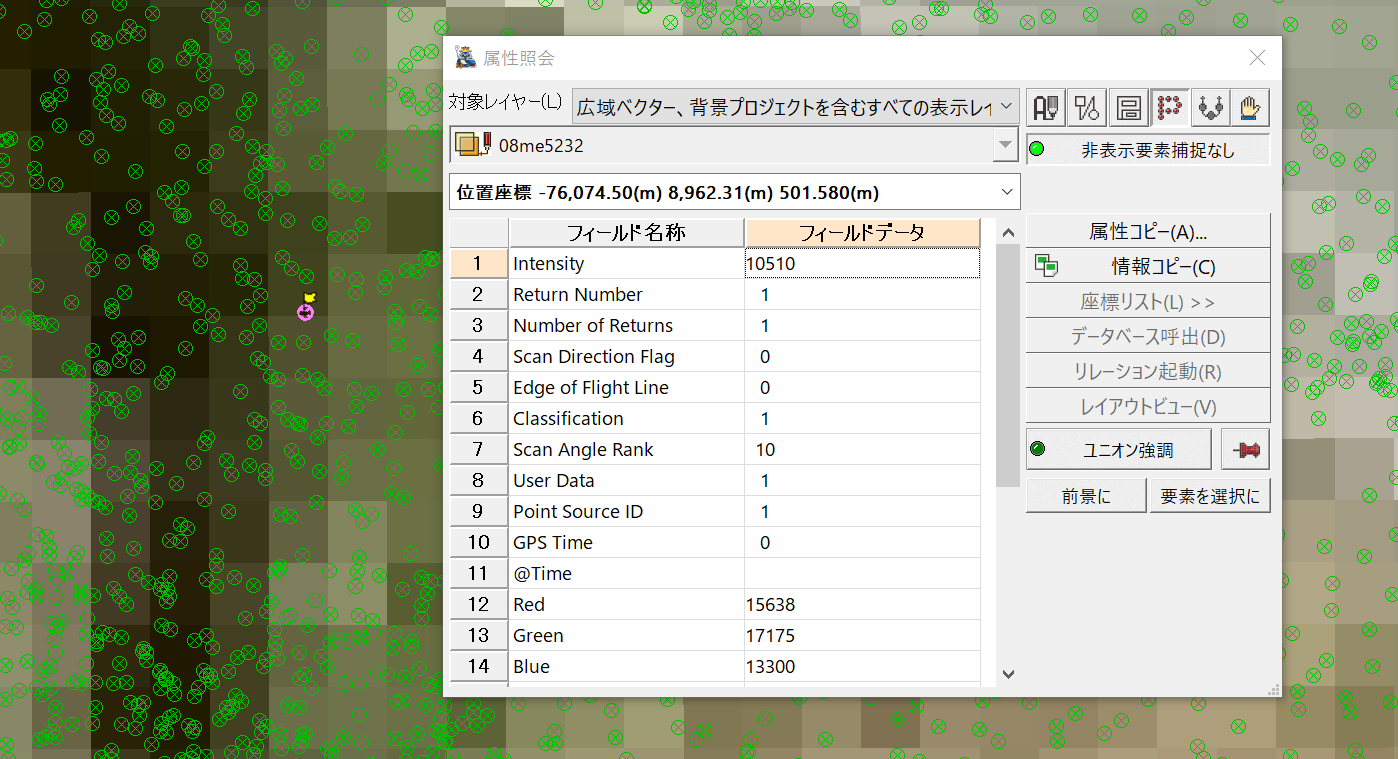Click the データベース呼出(D) button

1148,336
